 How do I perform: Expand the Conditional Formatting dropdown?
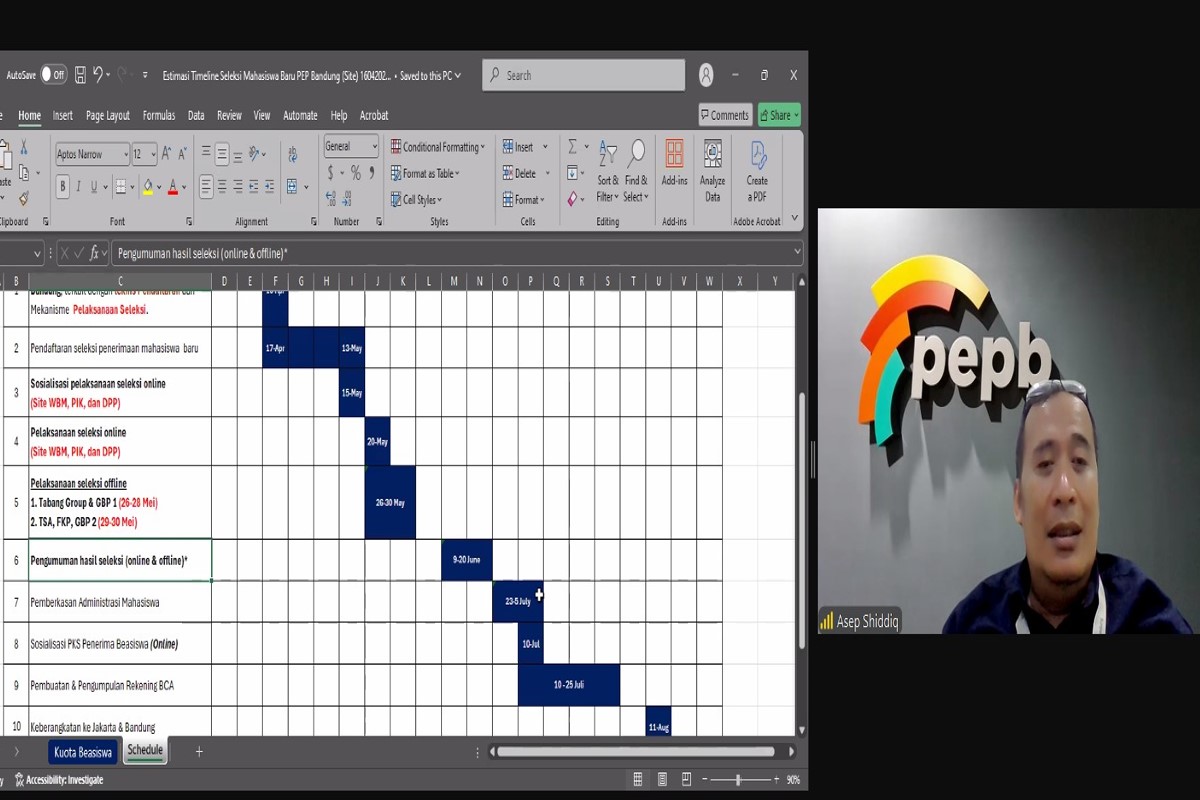[x=438, y=147]
